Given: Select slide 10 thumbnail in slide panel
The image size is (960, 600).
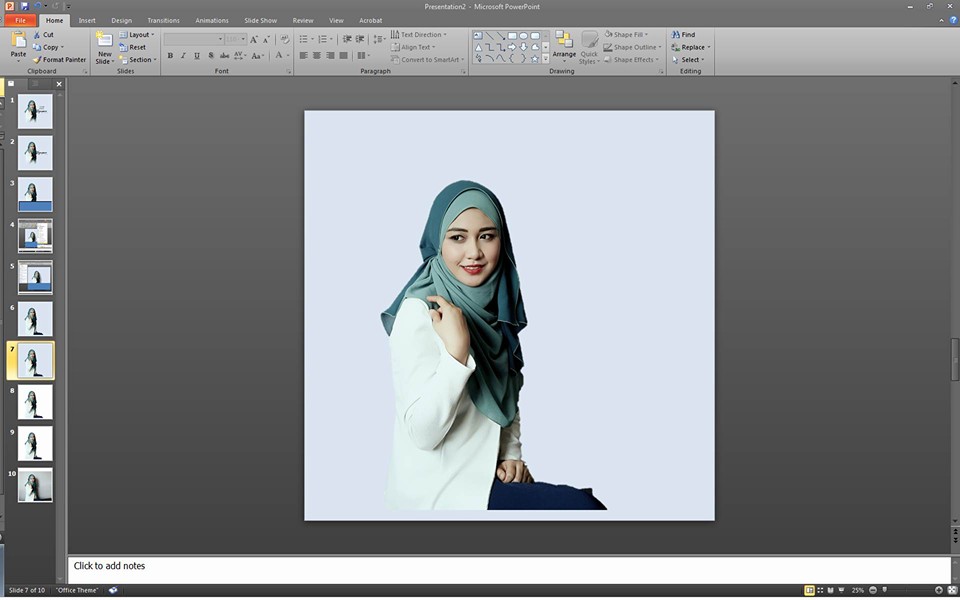Looking at the screenshot, I should (x=35, y=485).
